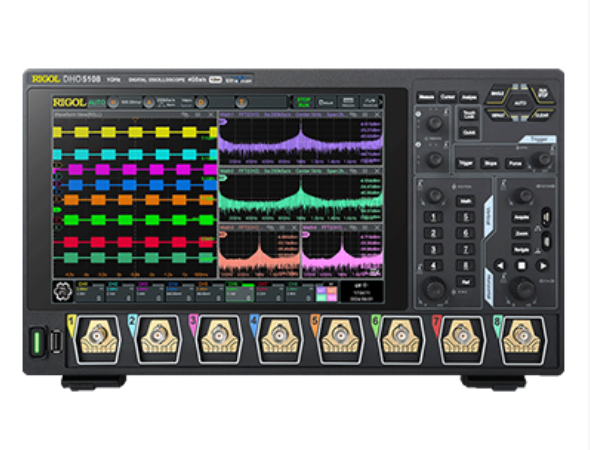Push the Quick key
Viewport: 590px width, 450px height.
tap(469, 132)
